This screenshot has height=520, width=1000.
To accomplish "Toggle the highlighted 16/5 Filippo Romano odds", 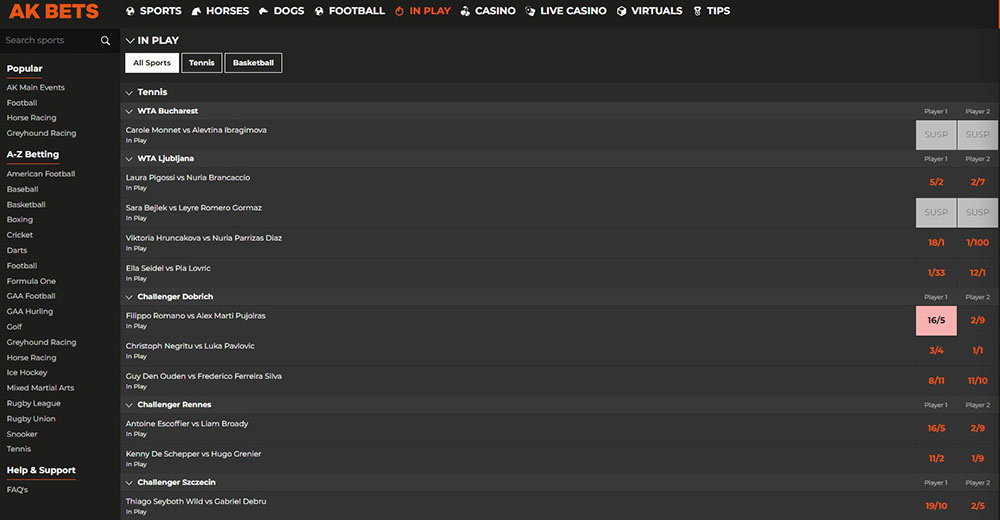I will point(936,320).
